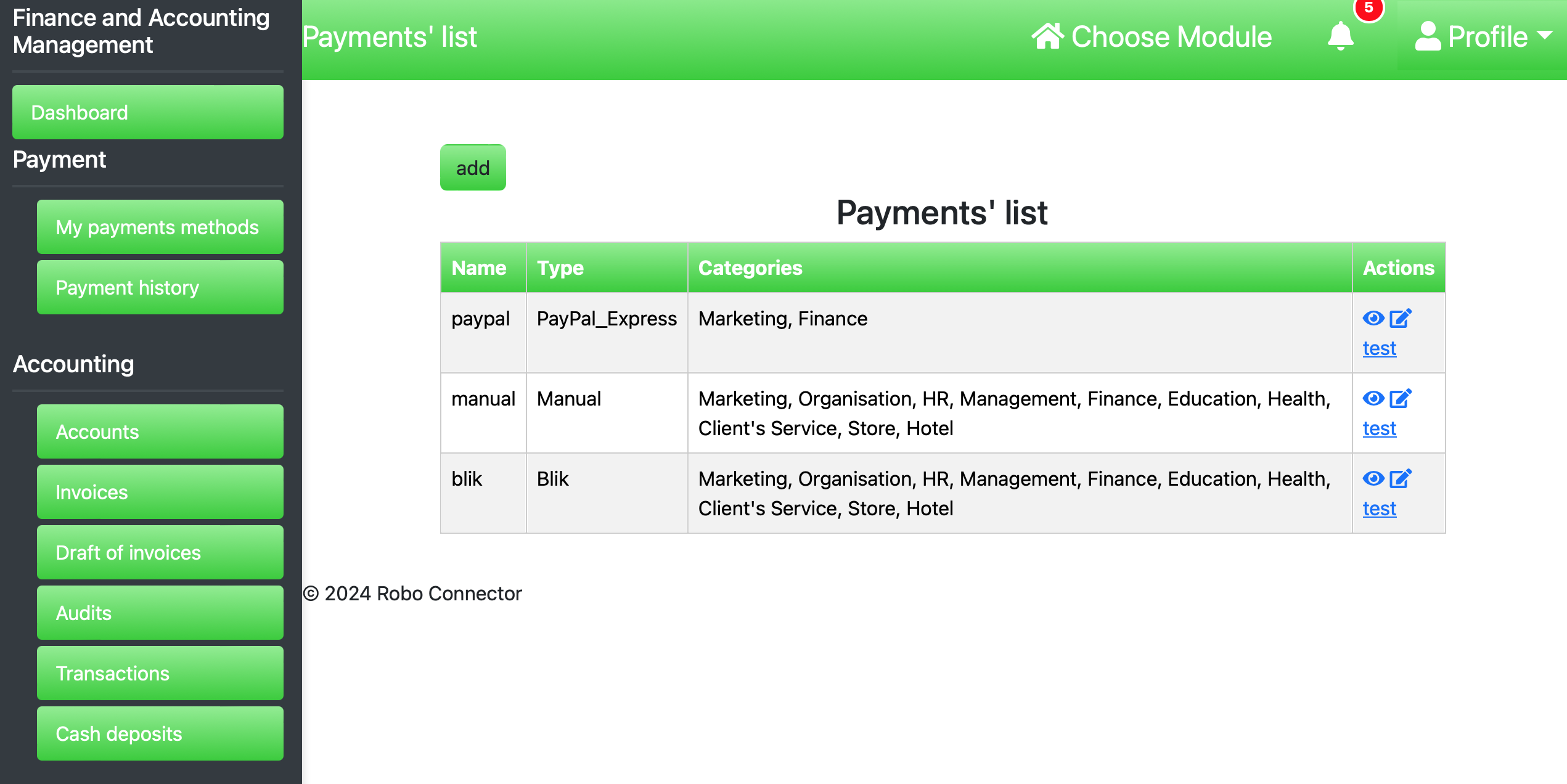Screen dimensions: 1567x784
Task: View the manual payment via eye icon
Action: (x=1373, y=399)
